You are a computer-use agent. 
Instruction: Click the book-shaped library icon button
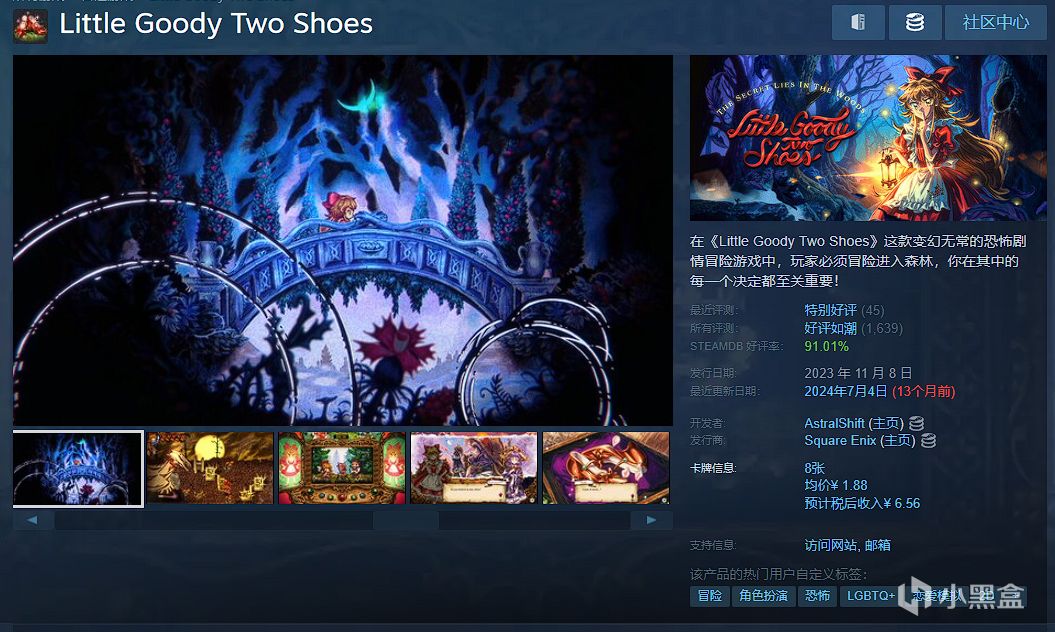(858, 22)
